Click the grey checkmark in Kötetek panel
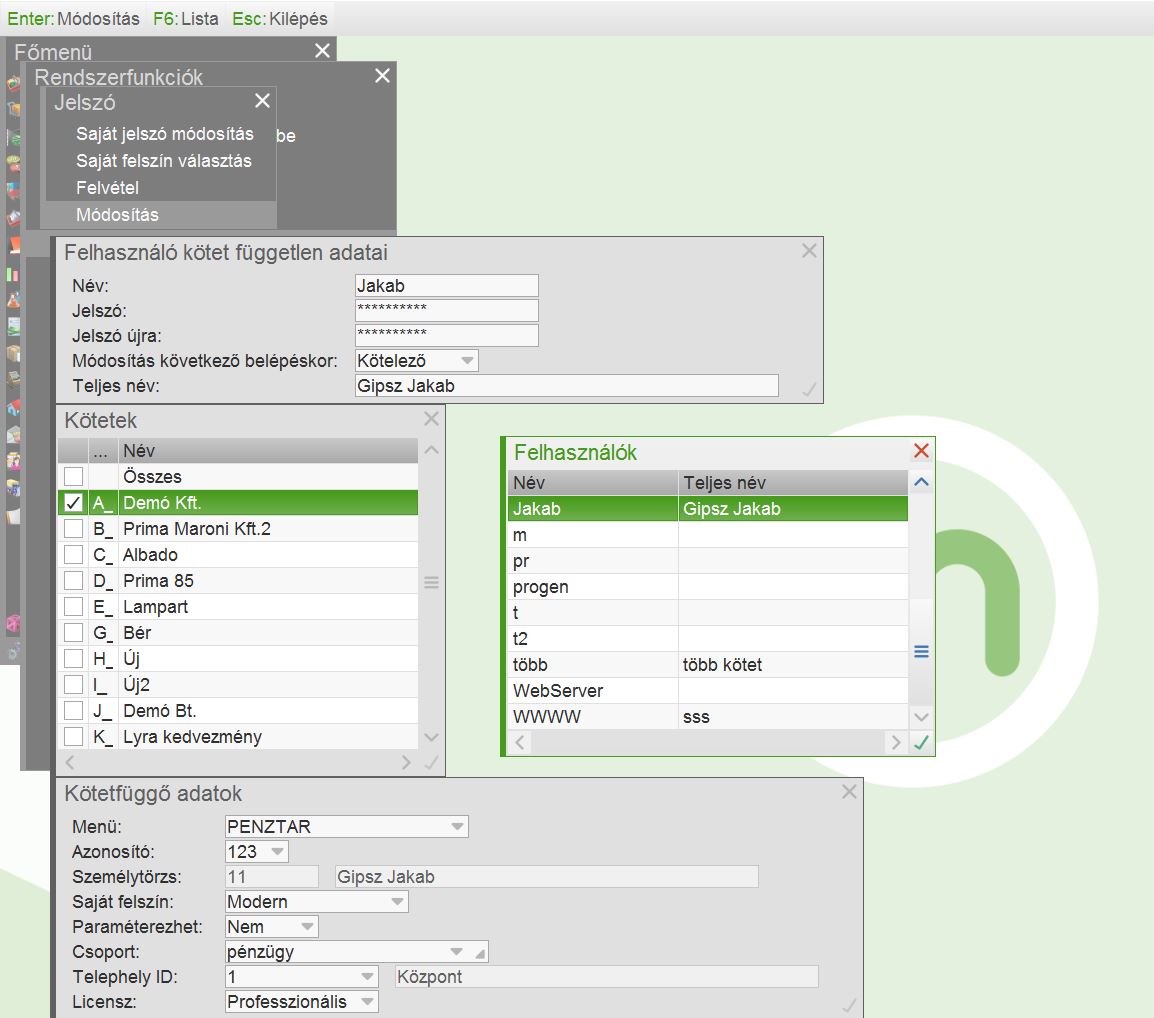1154x1018 pixels. click(x=431, y=762)
